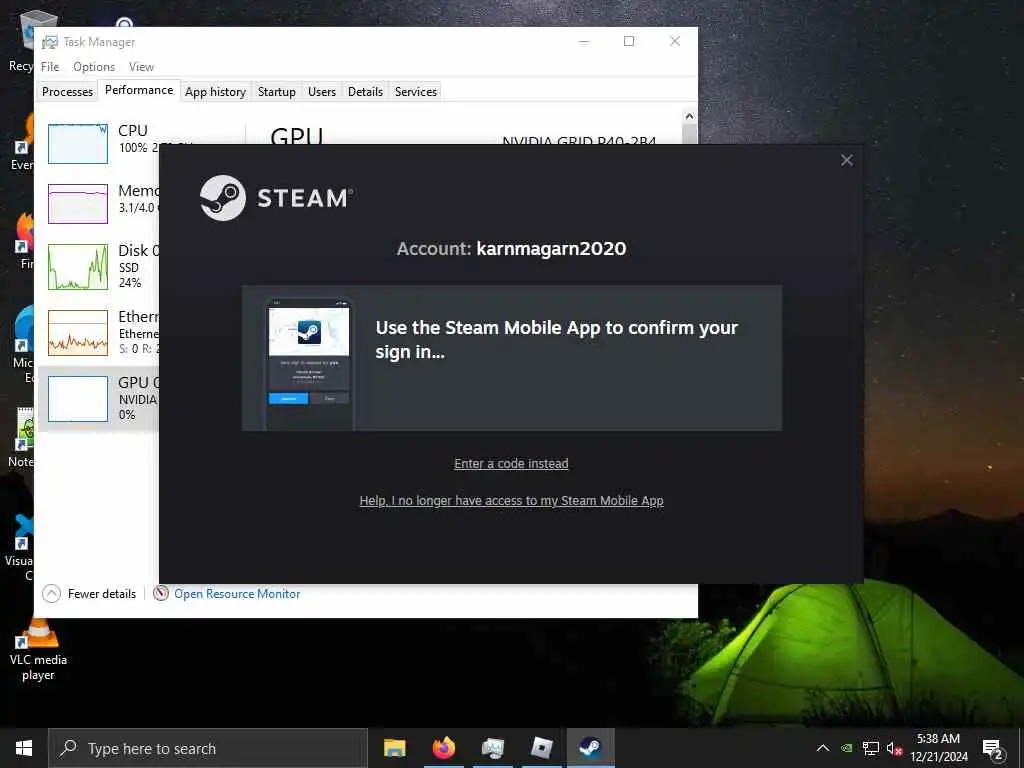Select Performance tab in Task Manager
Image resolution: width=1024 pixels, height=768 pixels.
coord(139,90)
